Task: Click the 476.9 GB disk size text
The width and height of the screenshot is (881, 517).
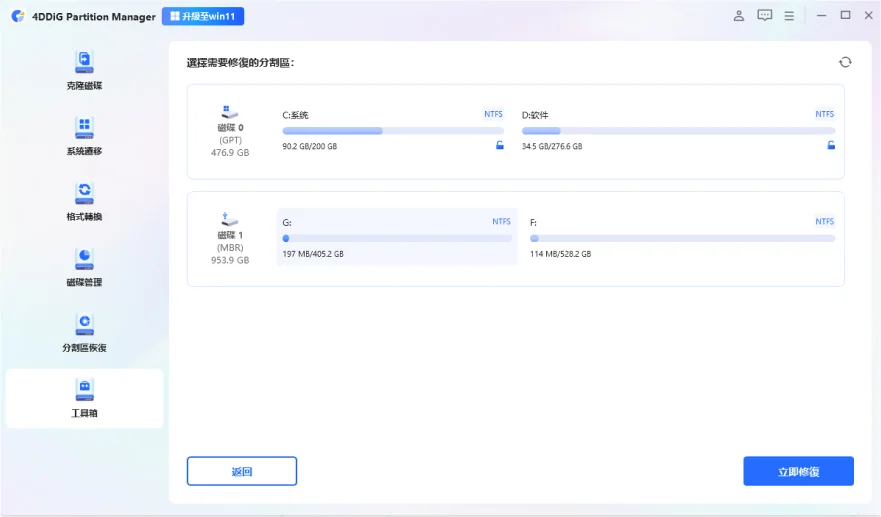Action: pyautogui.click(x=230, y=153)
